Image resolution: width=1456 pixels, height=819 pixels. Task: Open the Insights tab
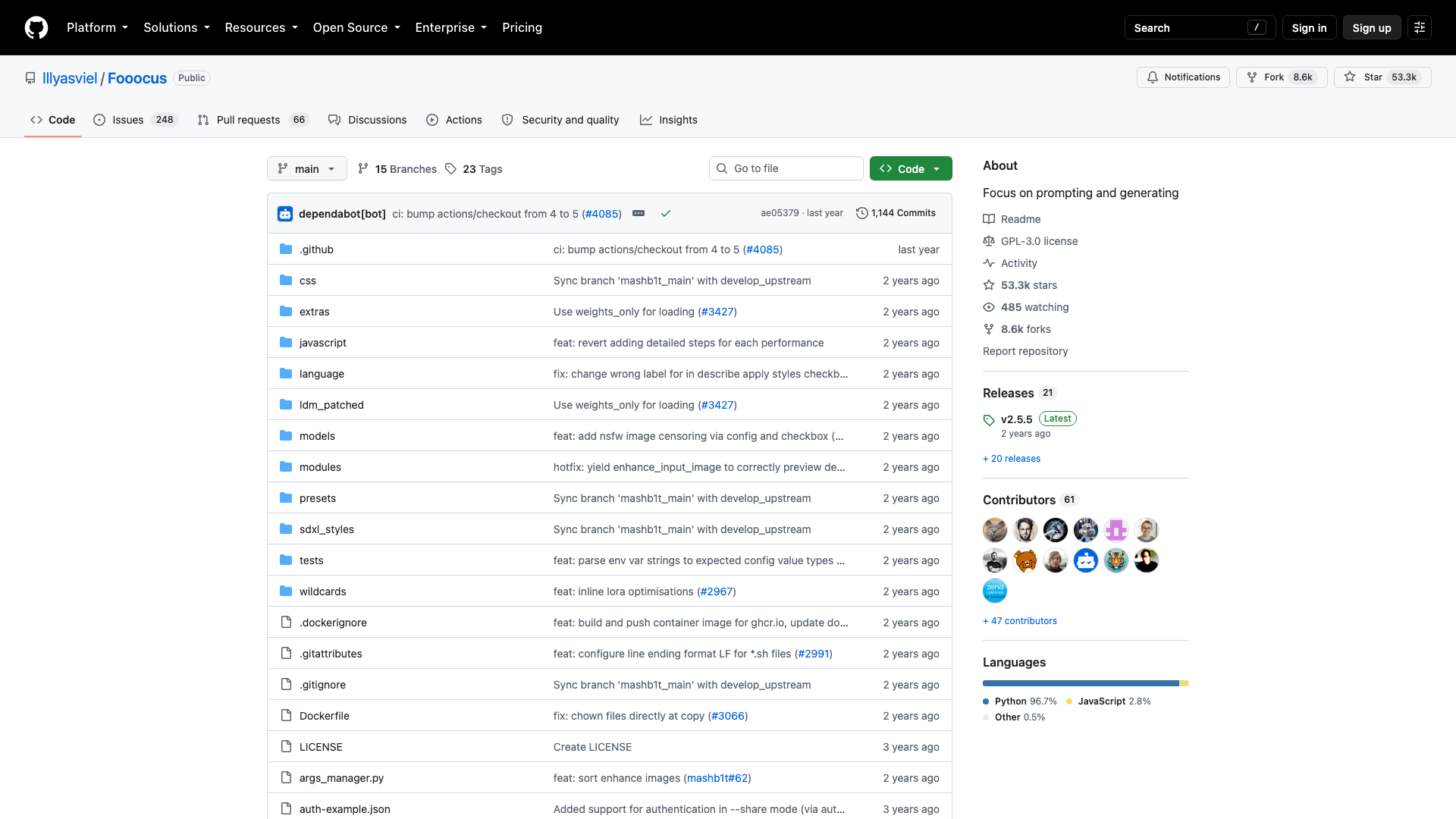669,120
